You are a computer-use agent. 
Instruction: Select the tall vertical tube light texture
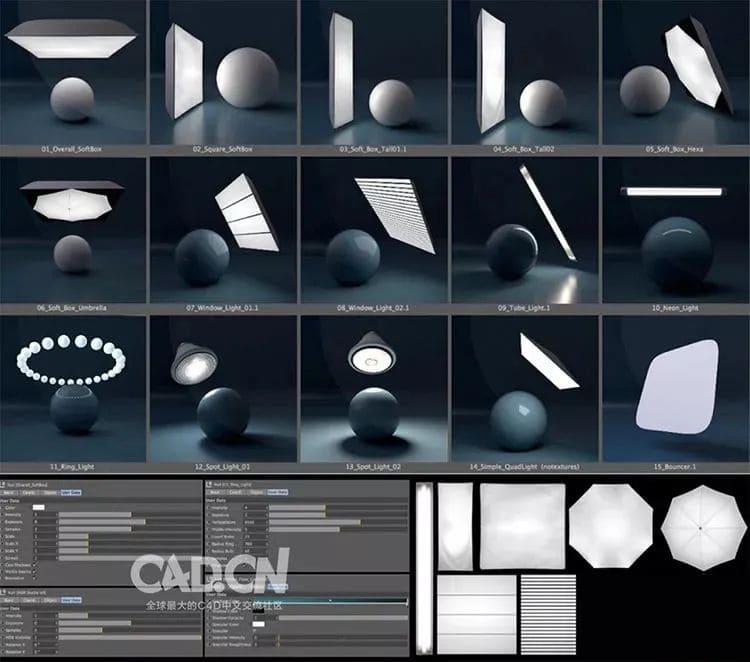coord(424,565)
